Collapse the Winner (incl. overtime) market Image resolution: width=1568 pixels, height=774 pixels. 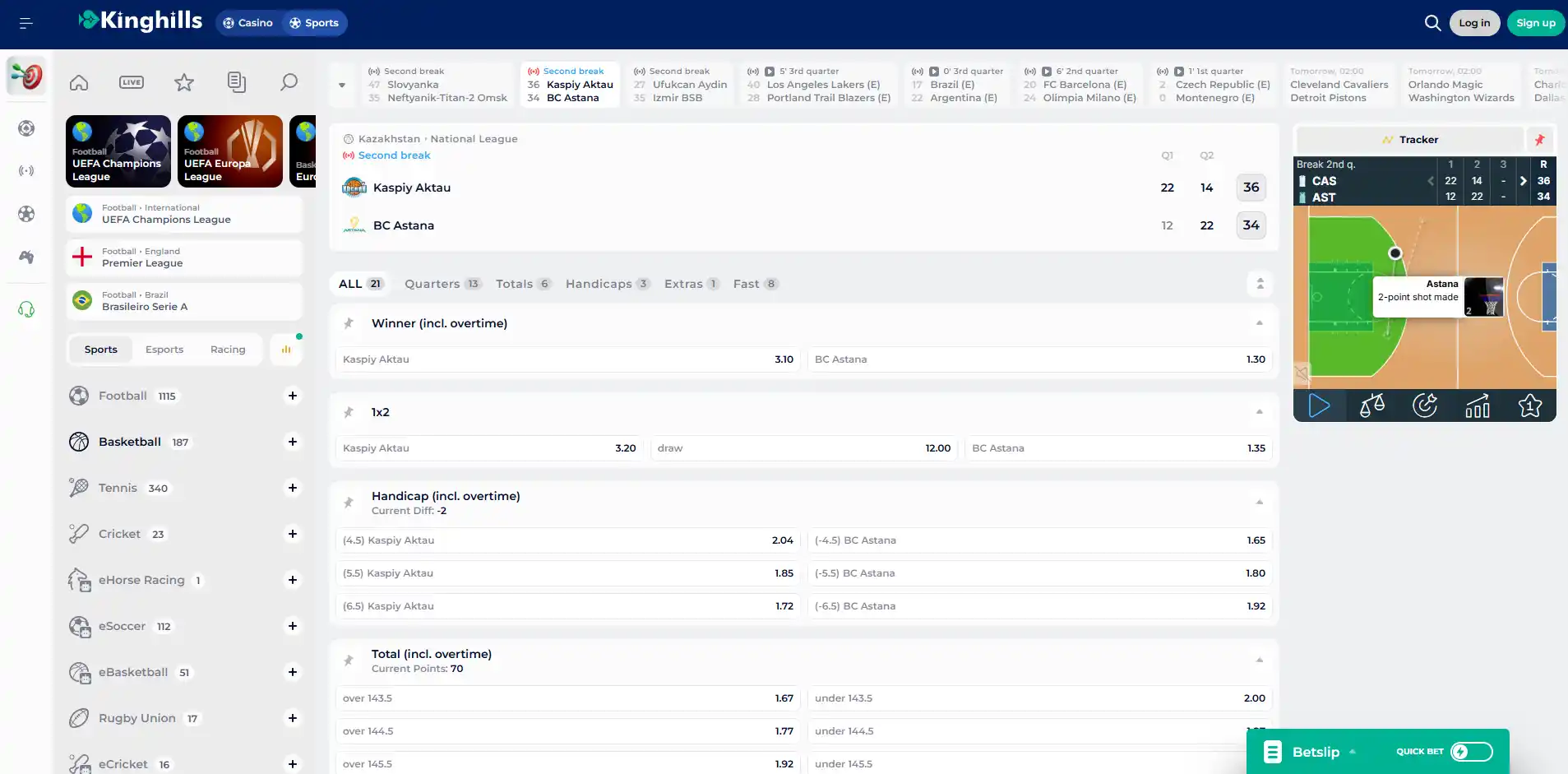[x=1260, y=323]
